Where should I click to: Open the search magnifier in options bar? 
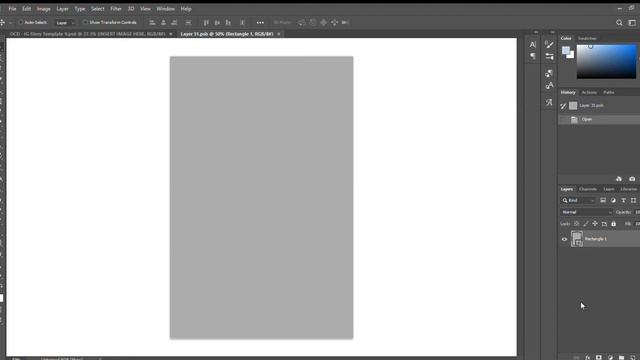pos(619,23)
